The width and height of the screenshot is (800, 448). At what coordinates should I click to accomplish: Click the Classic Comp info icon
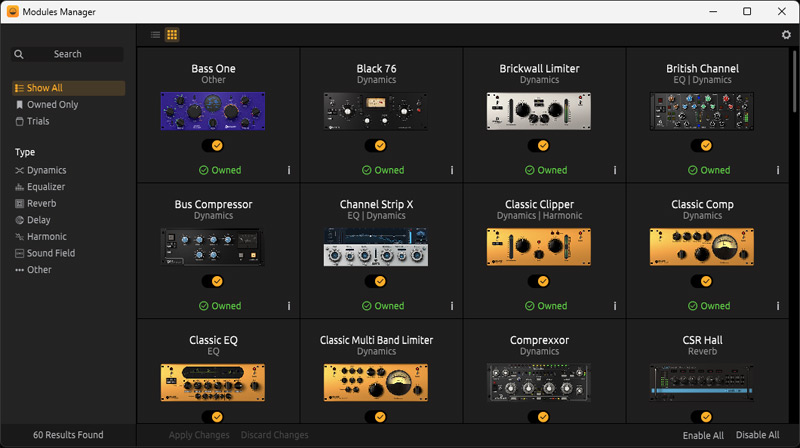tap(778, 306)
